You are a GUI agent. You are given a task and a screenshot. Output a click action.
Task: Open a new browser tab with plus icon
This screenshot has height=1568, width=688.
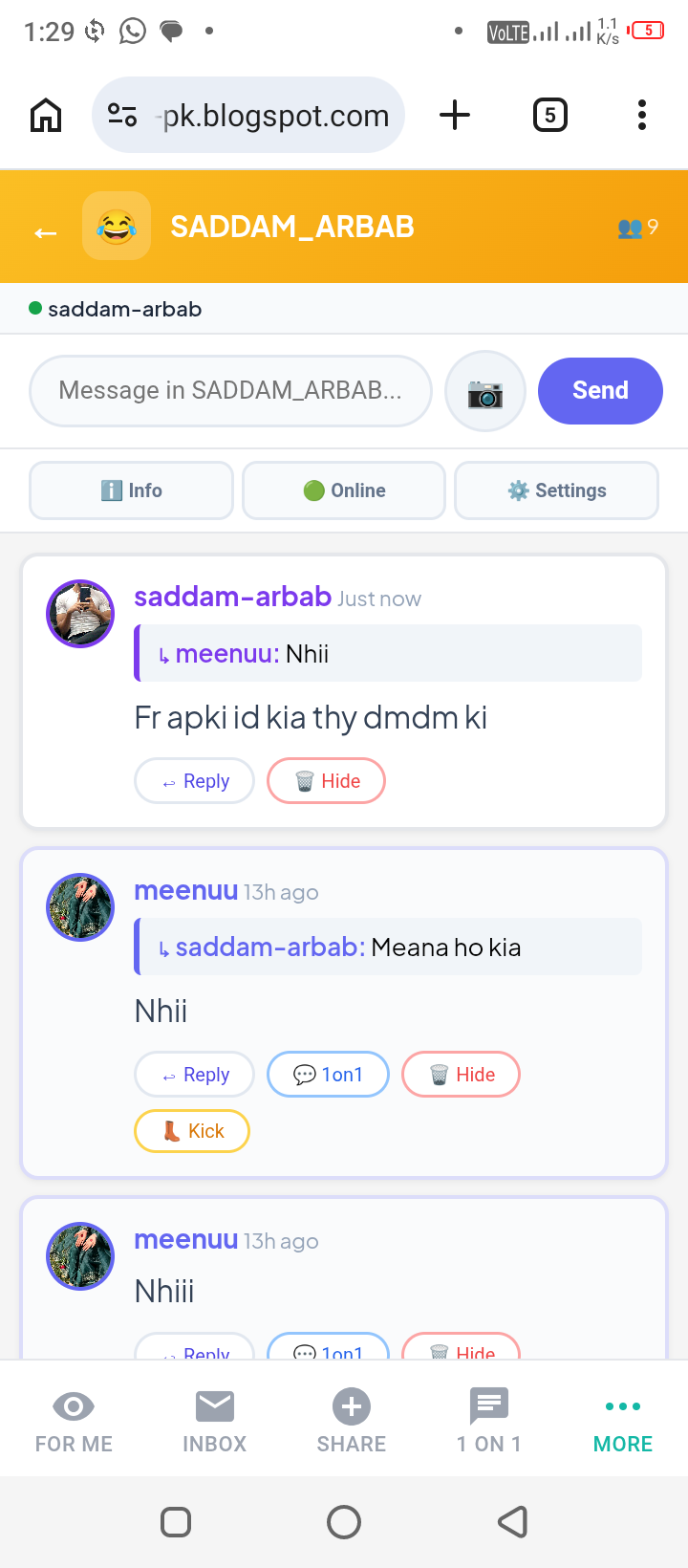[455, 116]
